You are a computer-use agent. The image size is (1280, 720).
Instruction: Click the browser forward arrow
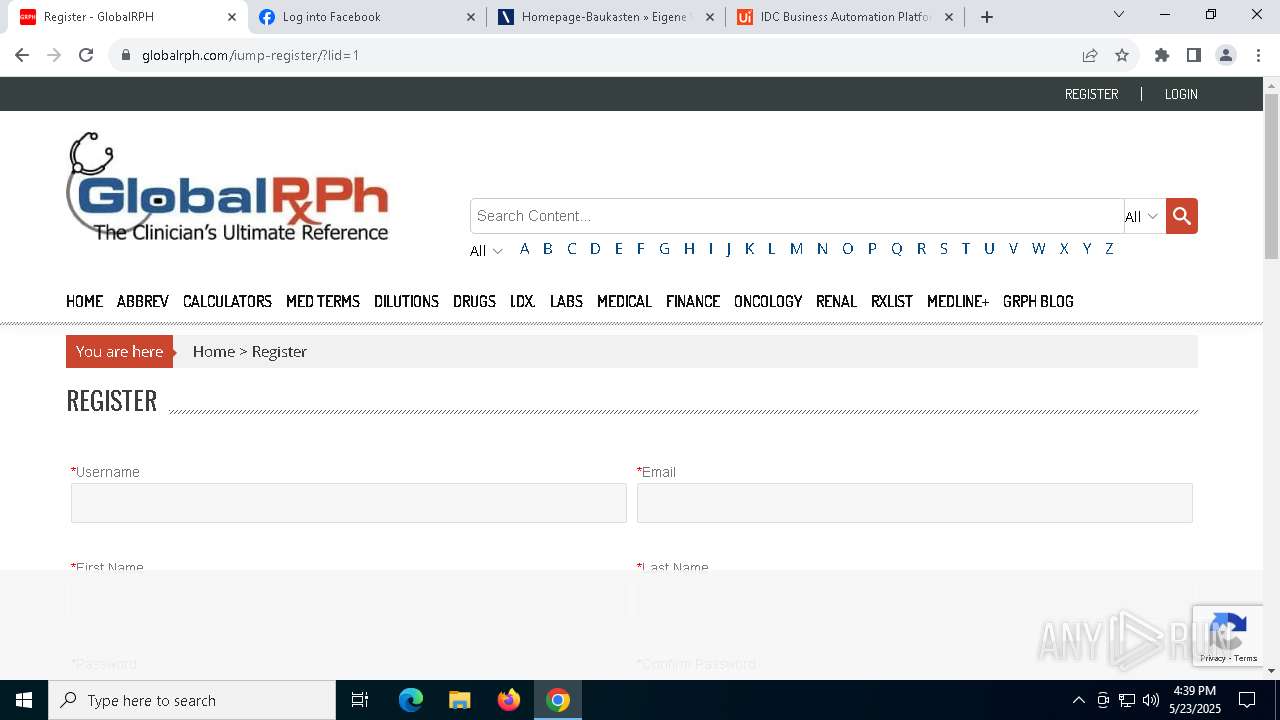click(x=54, y=55)
